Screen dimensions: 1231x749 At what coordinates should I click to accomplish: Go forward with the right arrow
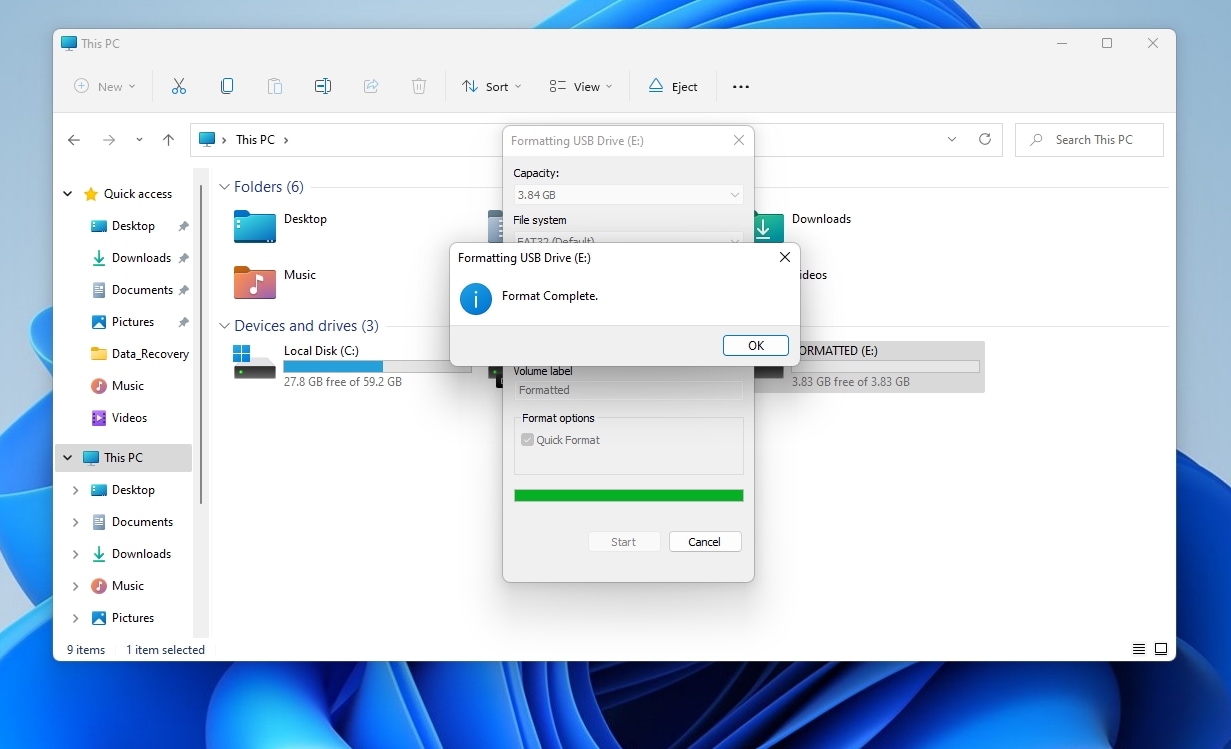109,140
